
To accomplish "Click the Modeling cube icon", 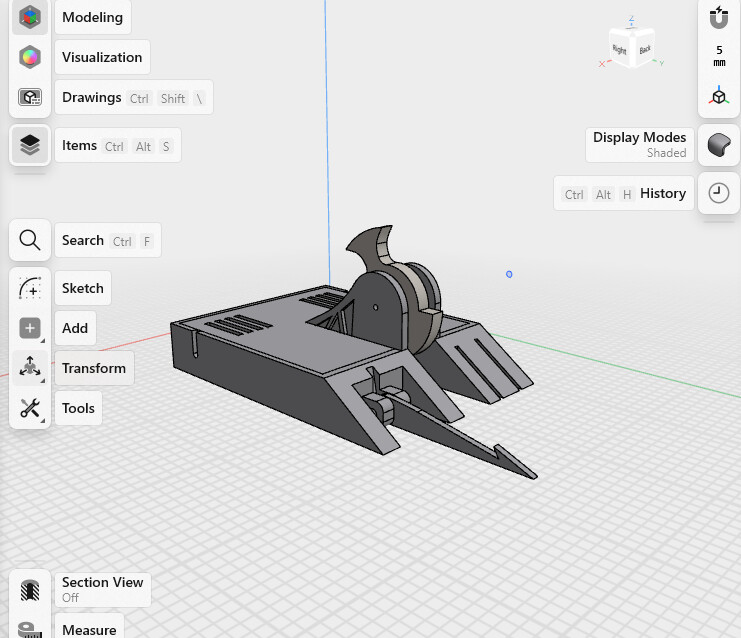I will tap(30, 17).
